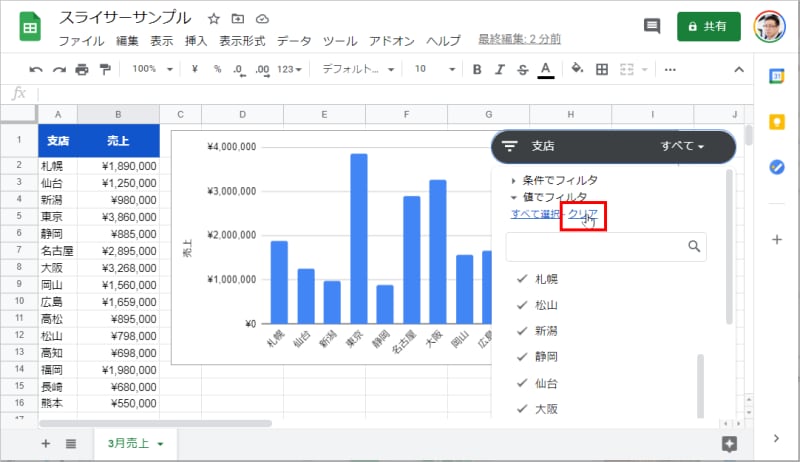The width and height of the screenshot is (800, 462).
Task: Expand 条件でフィルタ section
Action: pyautogui.click(x=555, y=180)
